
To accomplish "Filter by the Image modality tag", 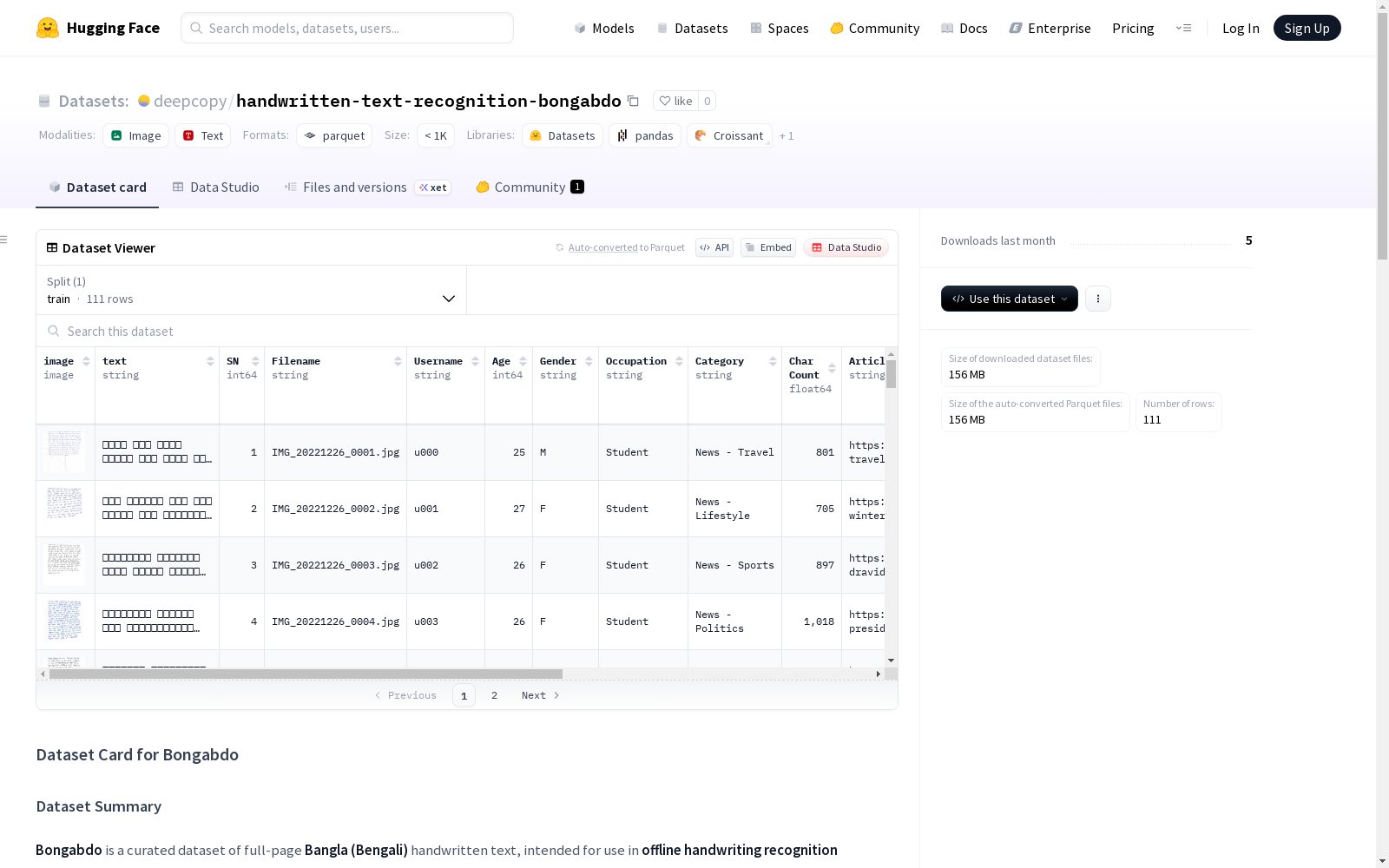I will point(136,135).
